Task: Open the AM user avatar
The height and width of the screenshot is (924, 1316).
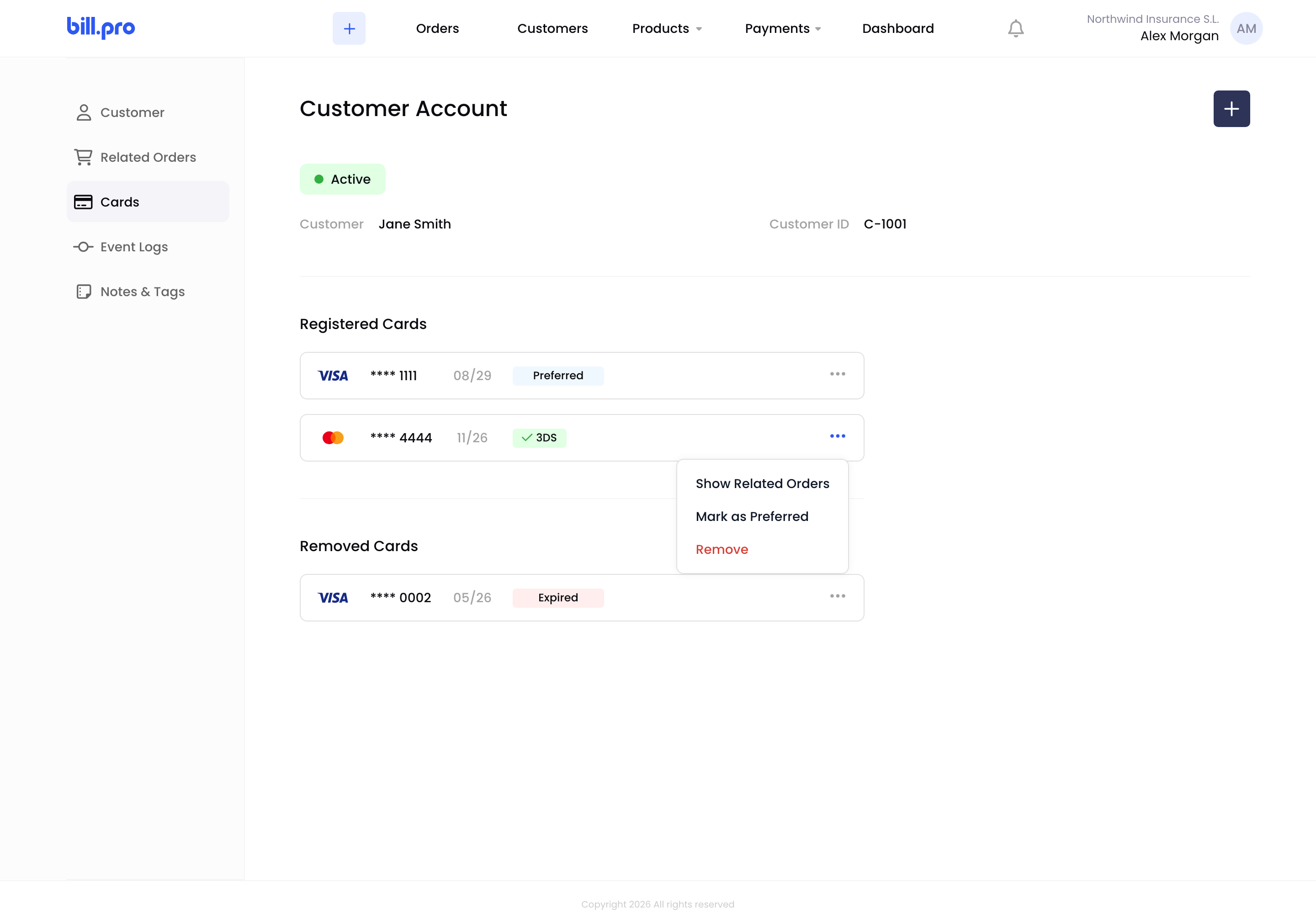Action: [1246, 28]
